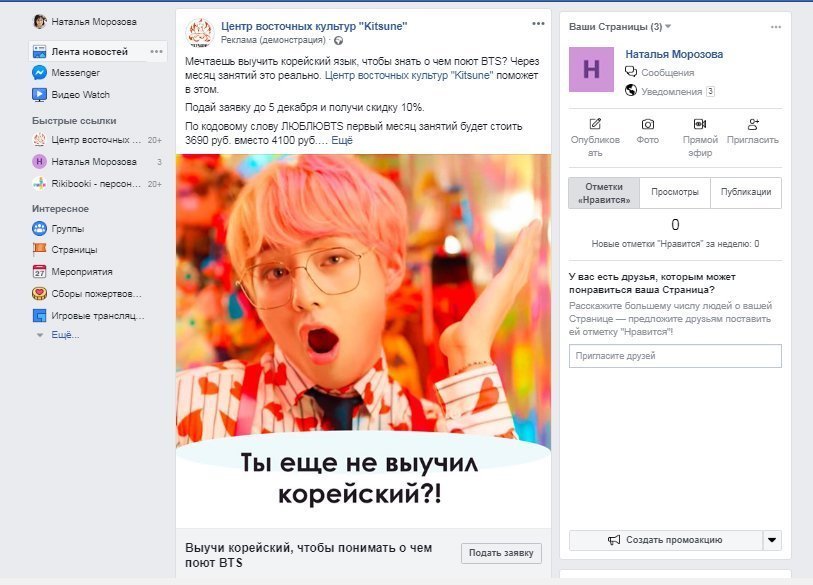813x585 pixels.
Task: Open the Игровые трансляции icon
Action: coord(39,315)
